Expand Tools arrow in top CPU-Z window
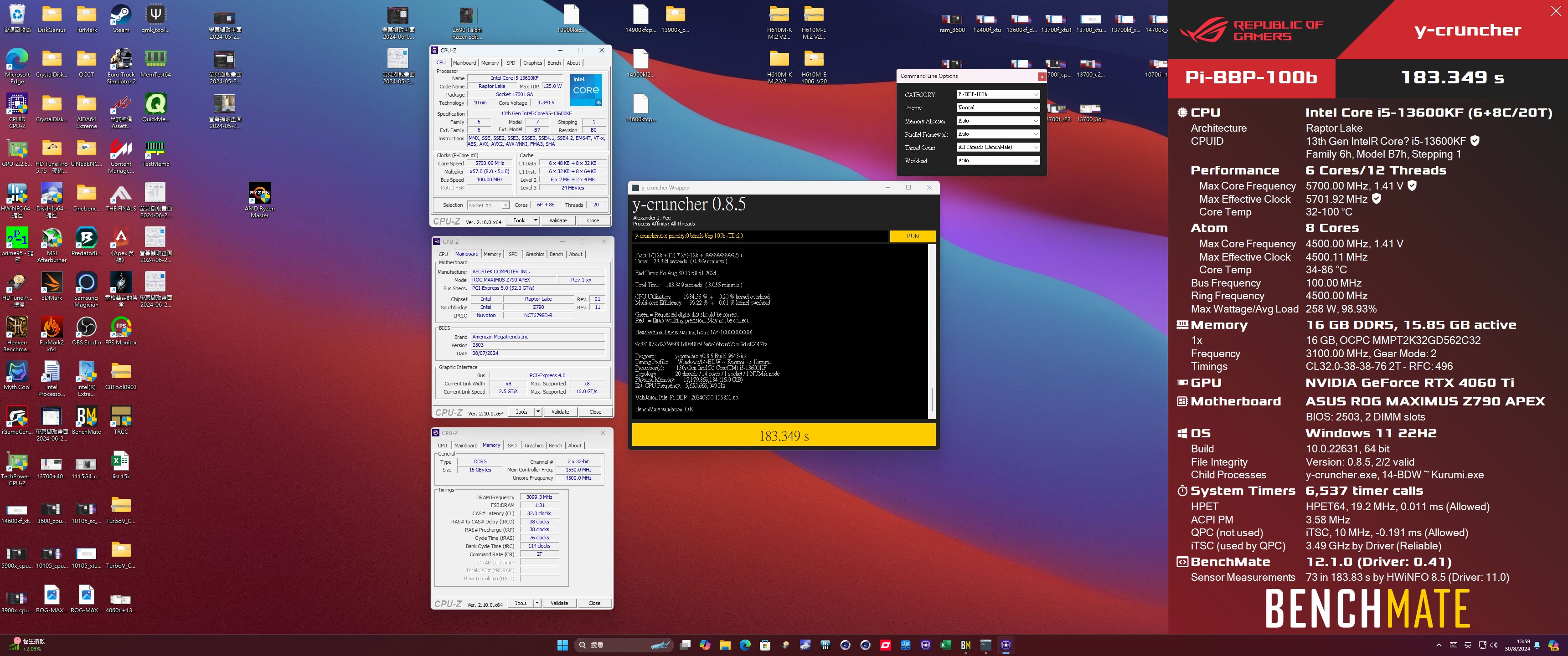The image size is (1568, 656). coord(536,220)
